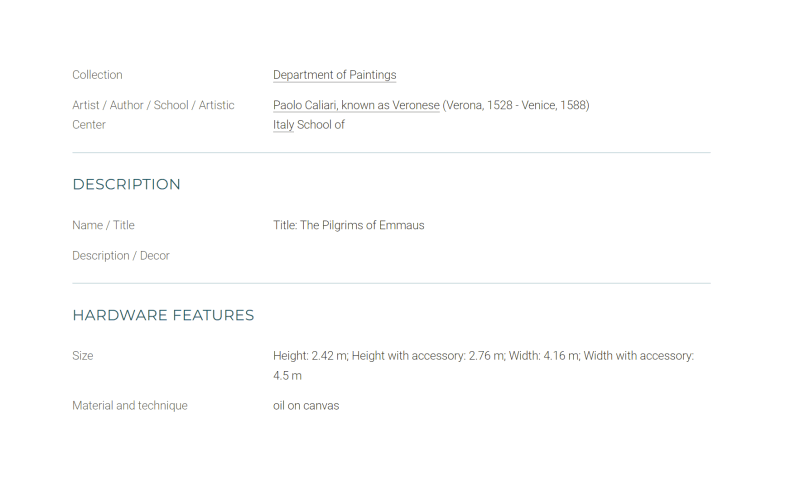Click the Material and technique label
800x477 pixels.
pyautogui.click(x=130, y=406)
